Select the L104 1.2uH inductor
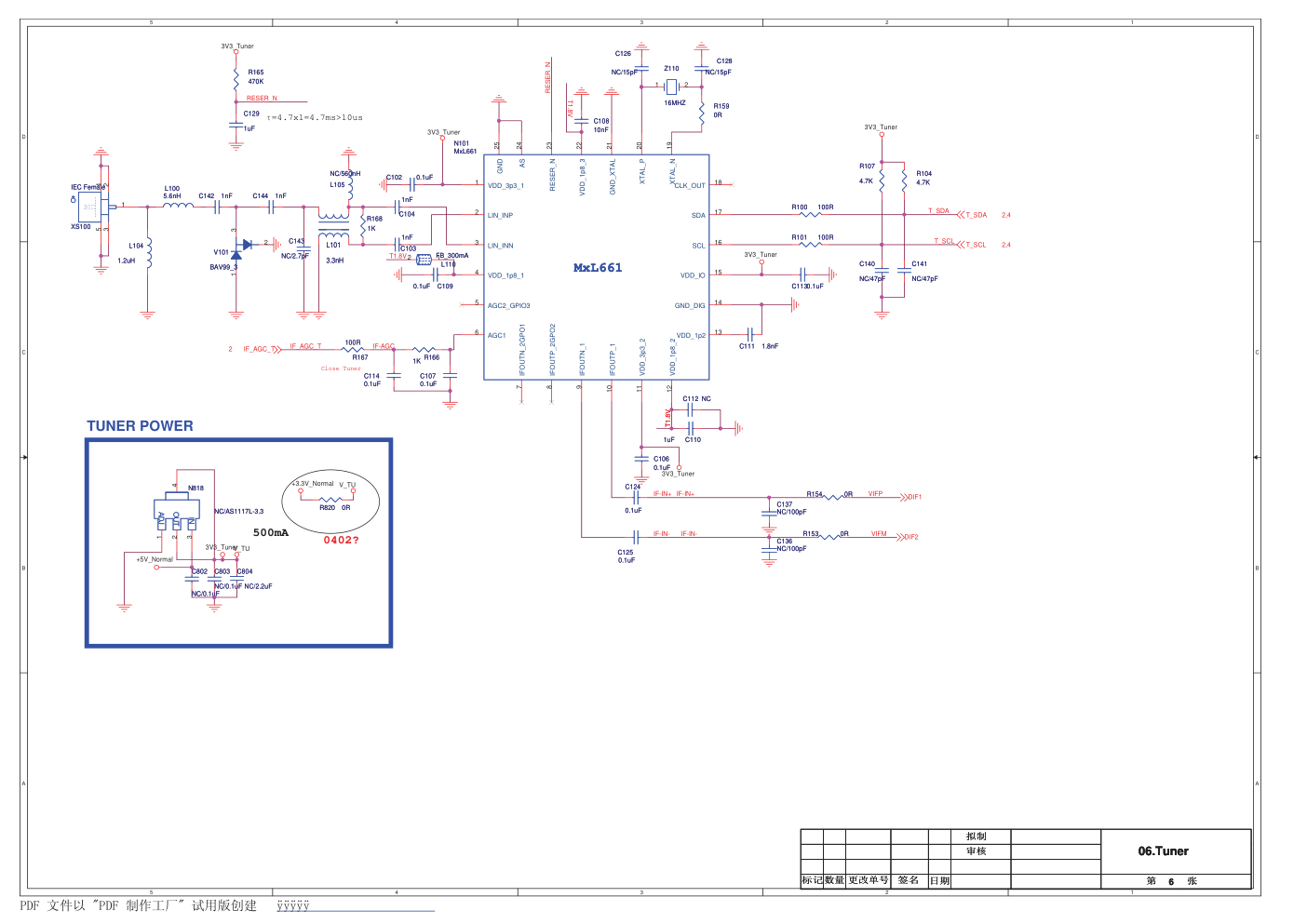 [x=147, y=253]
